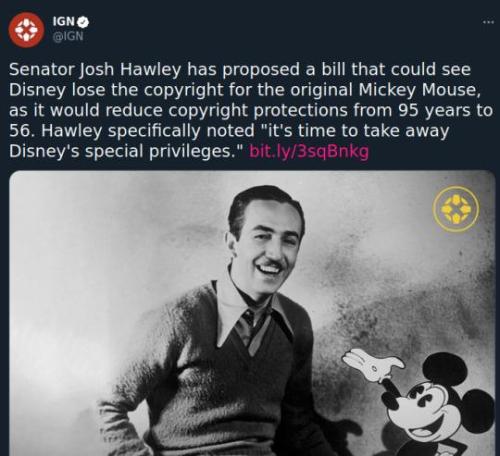Click the verified badge next to IGN
This screenshot has width=500, height=456.
tap(83, 22)
